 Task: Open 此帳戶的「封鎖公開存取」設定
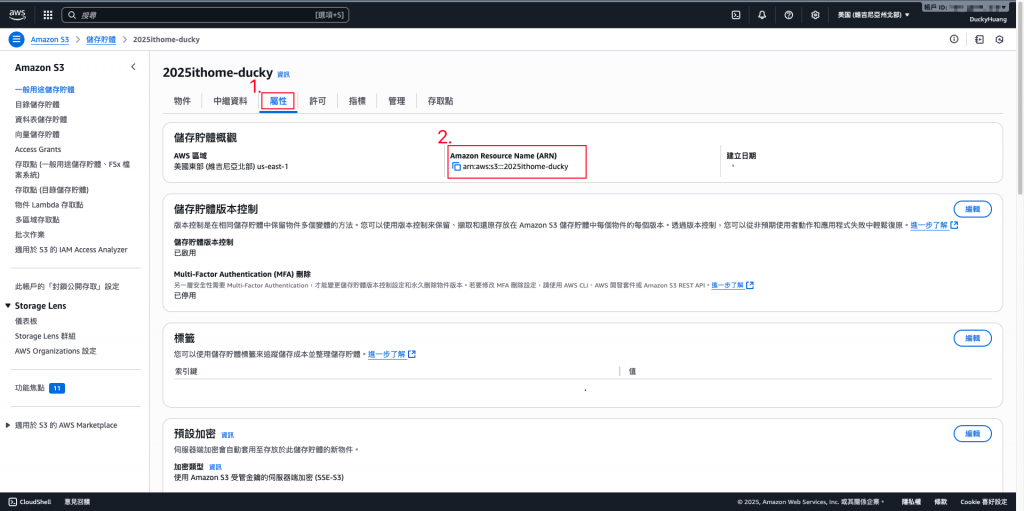tap(67, 286)
